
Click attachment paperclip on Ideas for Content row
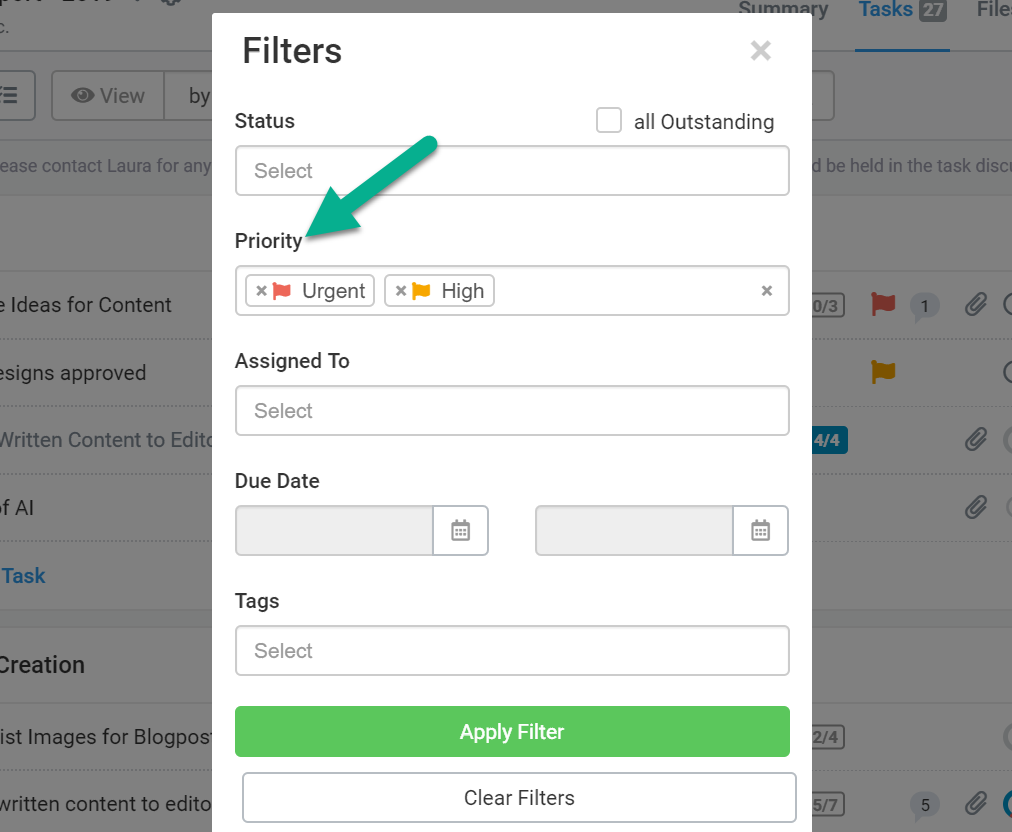click(x=976, y=304)
